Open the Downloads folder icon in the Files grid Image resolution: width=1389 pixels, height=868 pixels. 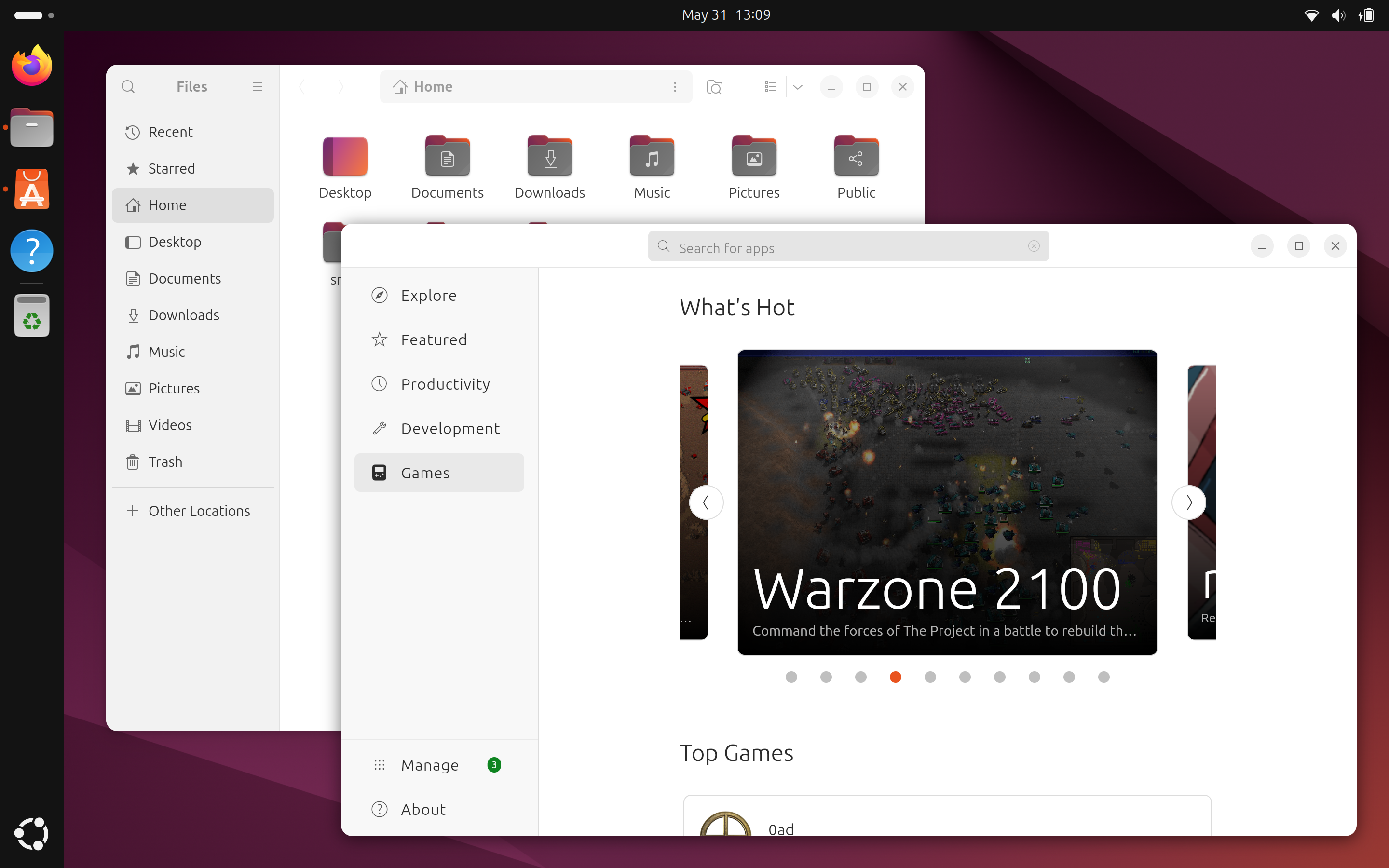[x=549, y=156]
